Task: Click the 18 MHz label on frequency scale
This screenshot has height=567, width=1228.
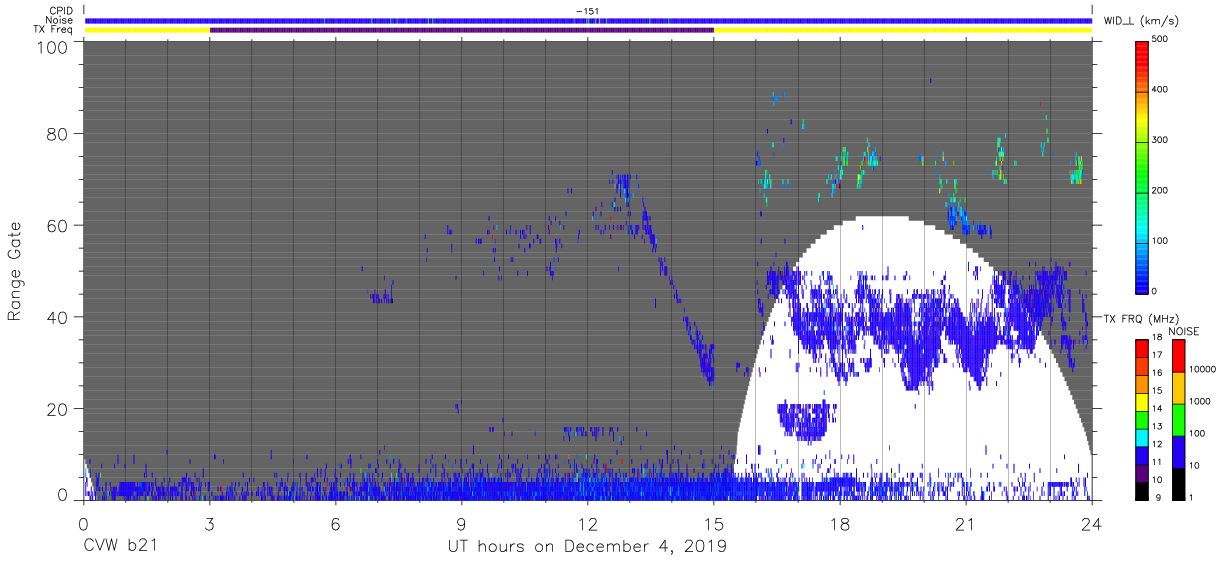Action: 1158,338
